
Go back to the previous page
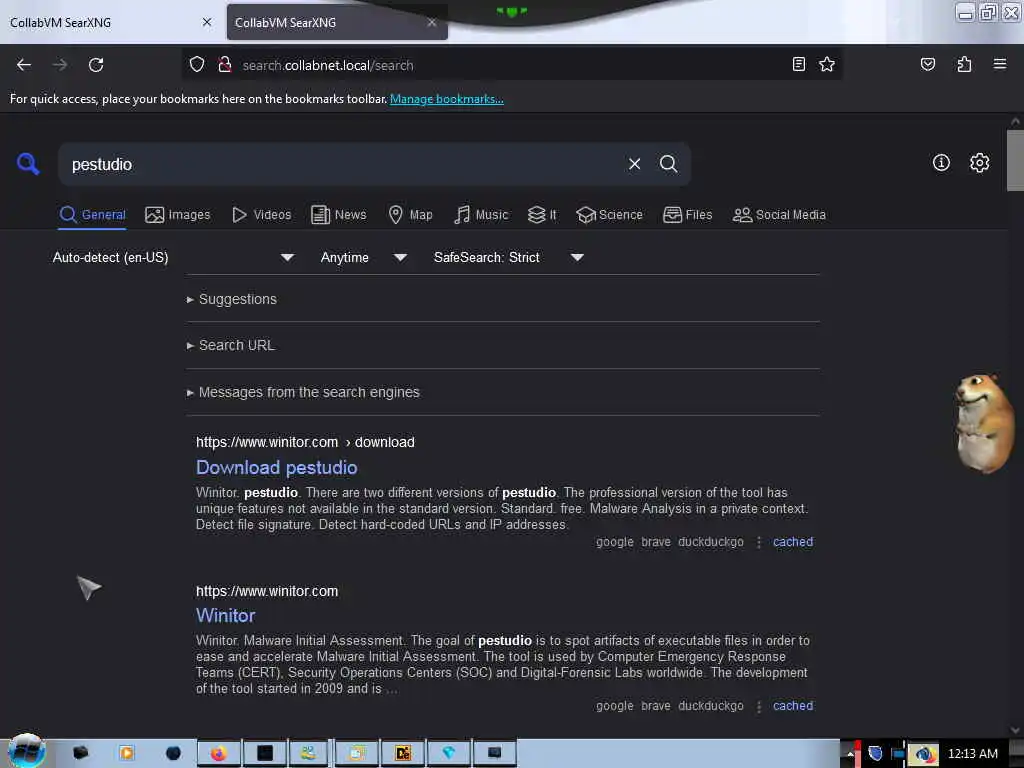point(24,65)
